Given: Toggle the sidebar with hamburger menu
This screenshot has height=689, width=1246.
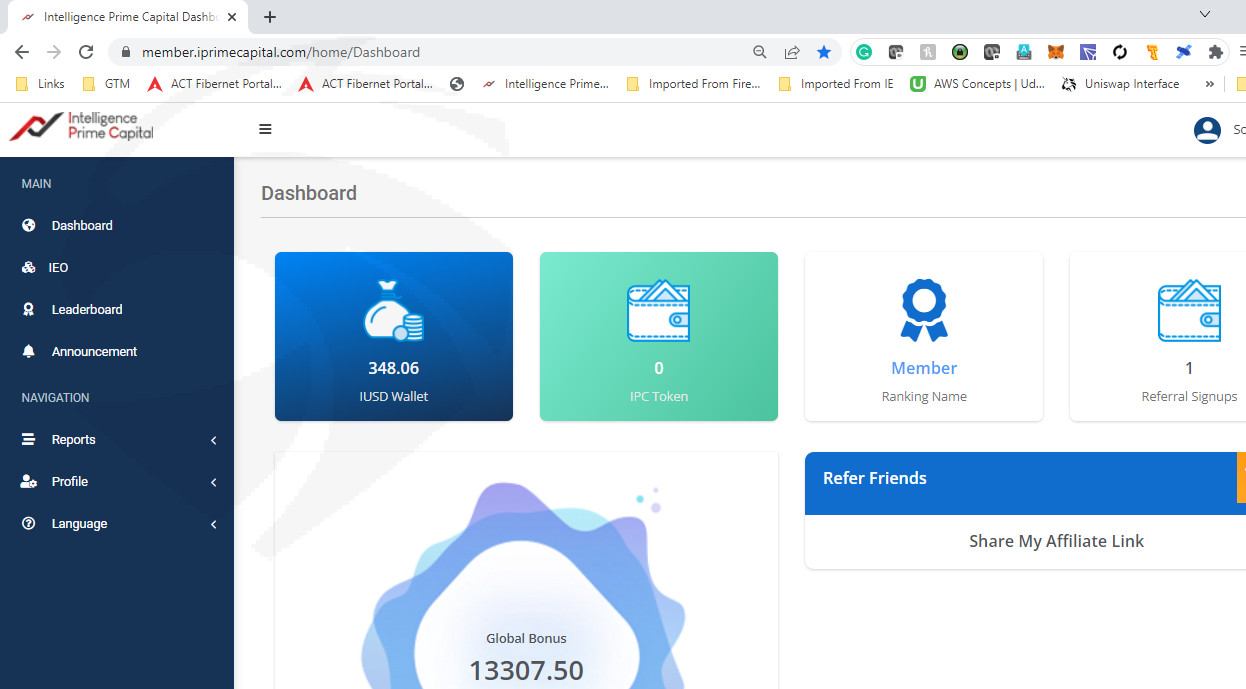Looking at the screenshot, I should click(x=265, y=129).
